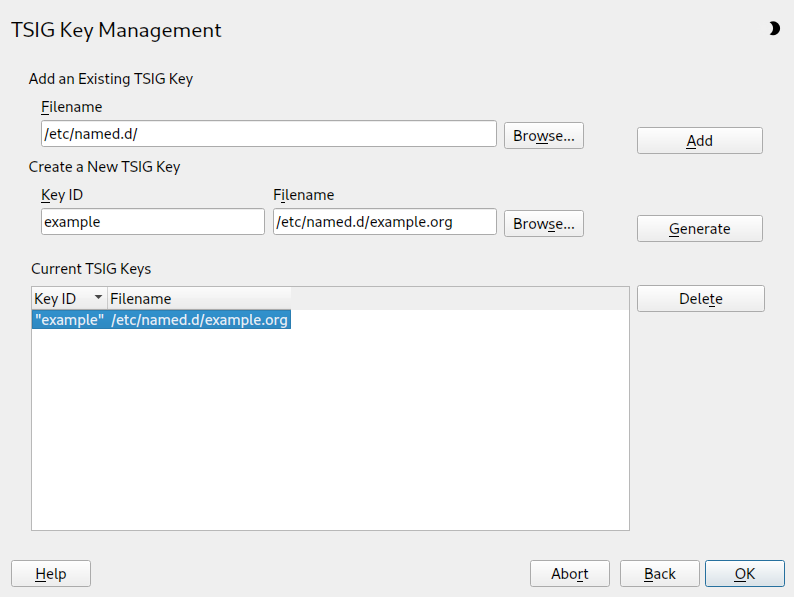Generate a new TSIG key
The height and width of the screenshot is (597, 794).
pos(699,229)
